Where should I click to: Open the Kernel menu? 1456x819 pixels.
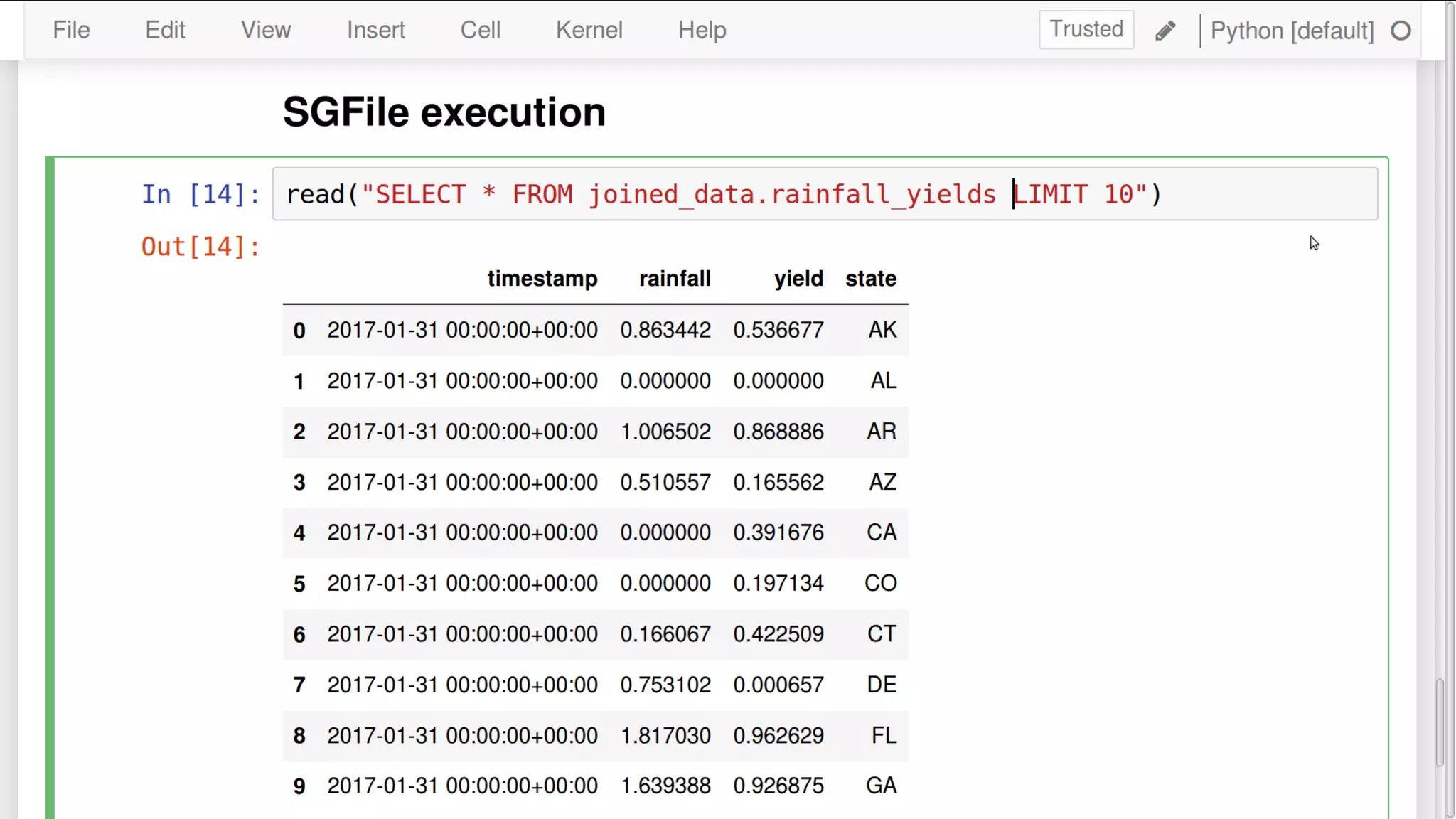coord(589,30)
